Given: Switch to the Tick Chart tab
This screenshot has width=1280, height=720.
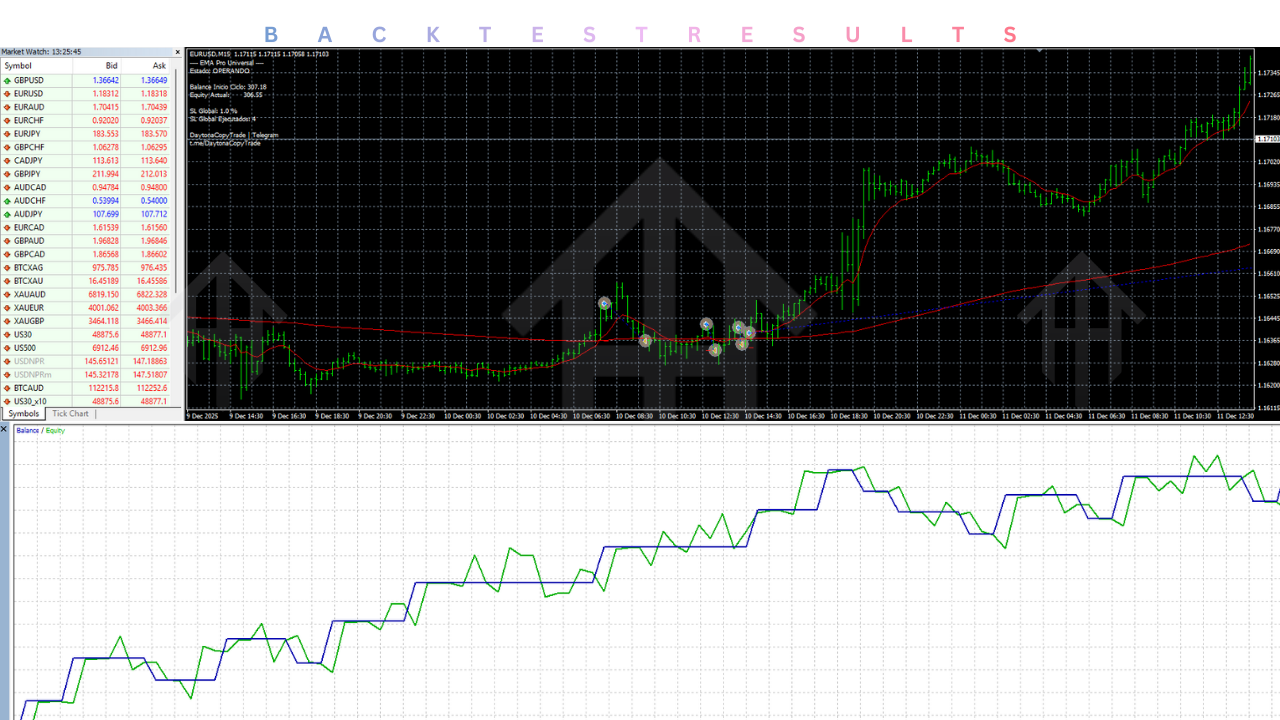Looking at the screenshot, I should point(69,413).
